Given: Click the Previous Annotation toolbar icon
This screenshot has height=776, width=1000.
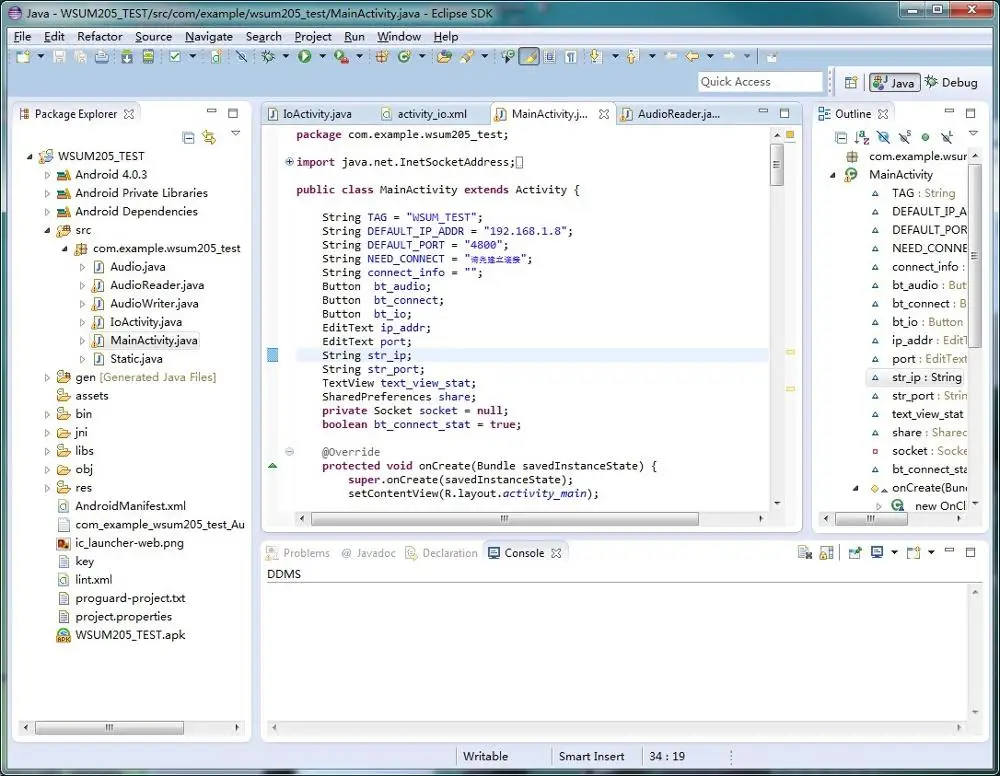Looking at the screenshot, I should click(x=632, y=57).
